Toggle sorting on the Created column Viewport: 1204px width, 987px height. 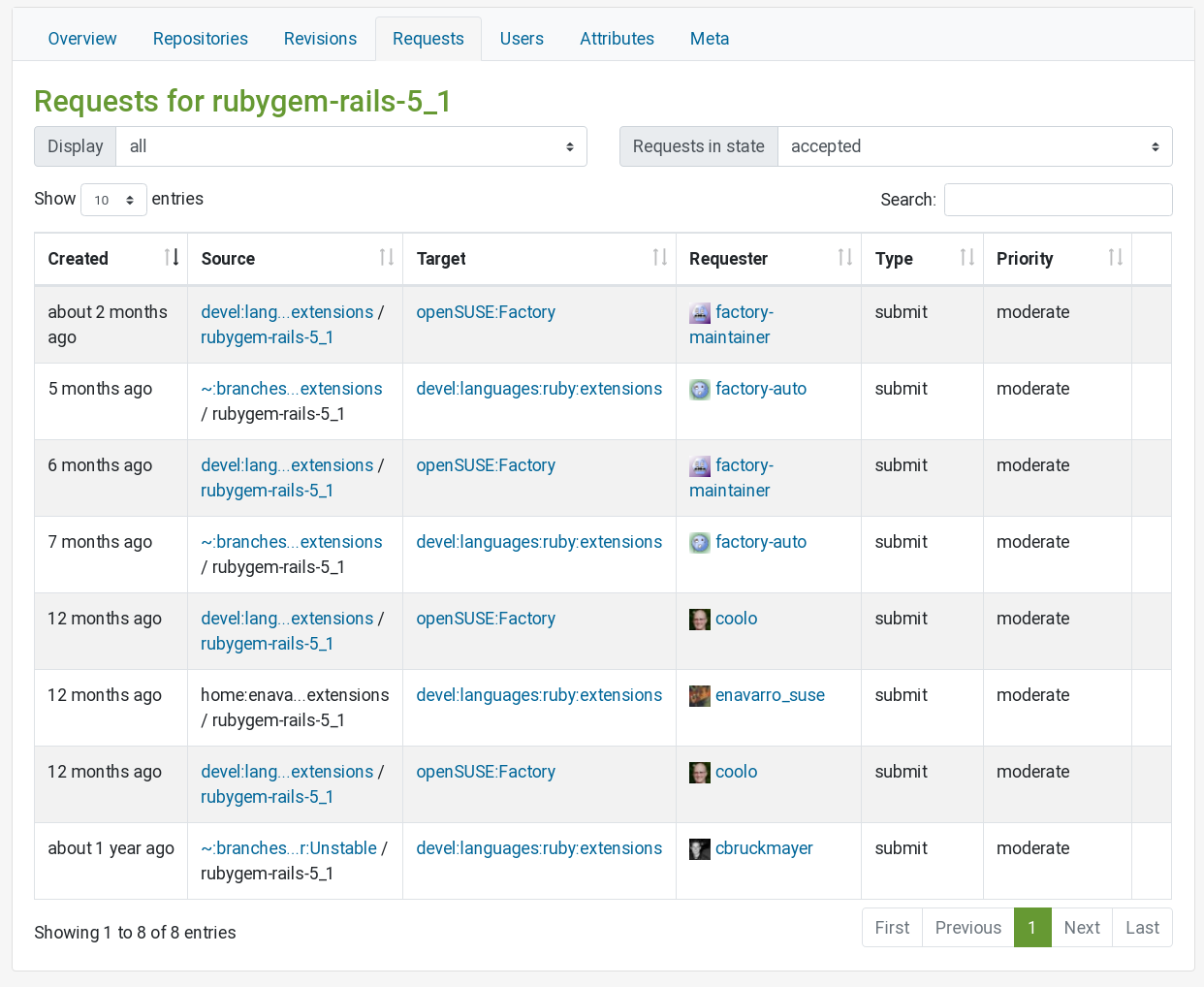point(172,258)
